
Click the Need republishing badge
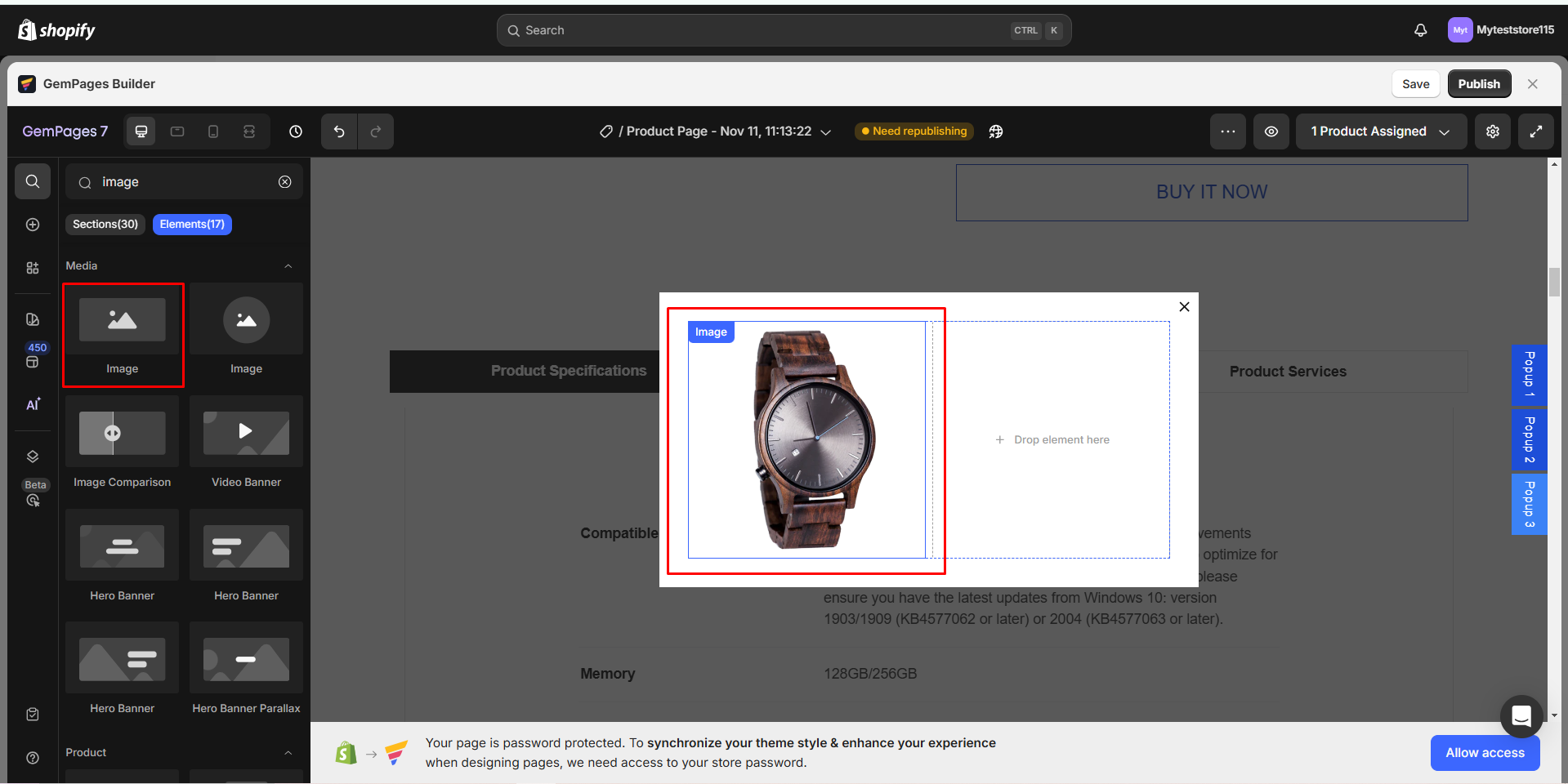coord(914,131)
